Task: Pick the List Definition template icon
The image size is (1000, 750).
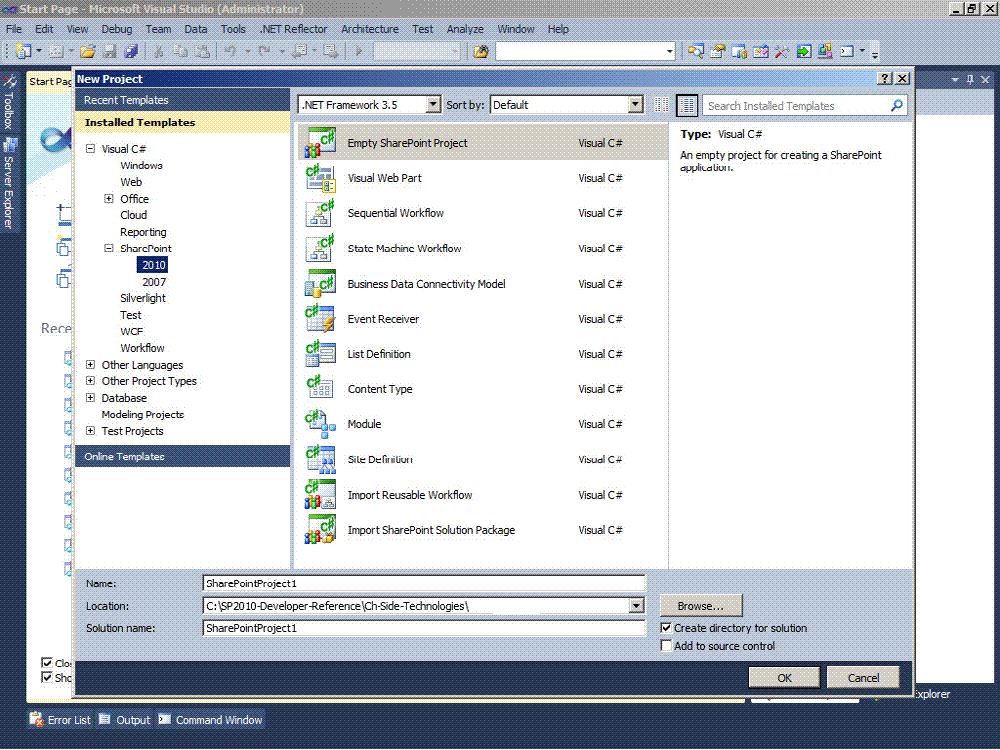Action: [x=320, y=353]
